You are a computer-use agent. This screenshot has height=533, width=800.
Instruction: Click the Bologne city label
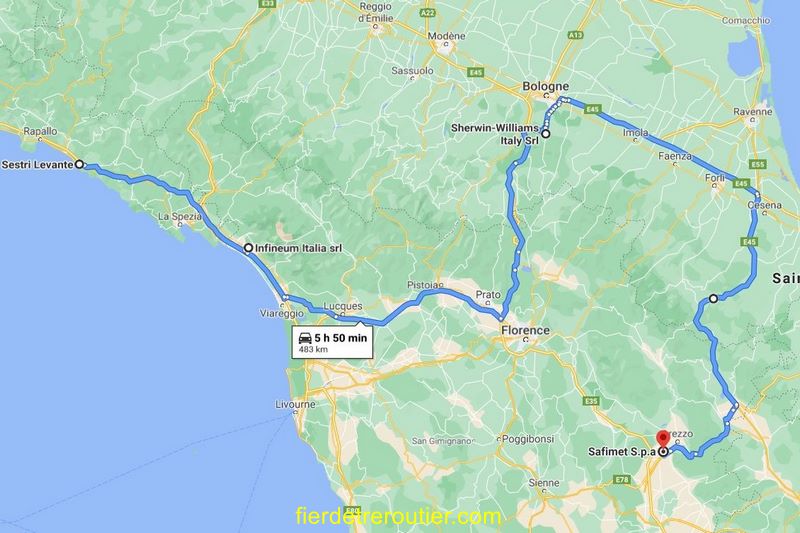click(545, 86)
